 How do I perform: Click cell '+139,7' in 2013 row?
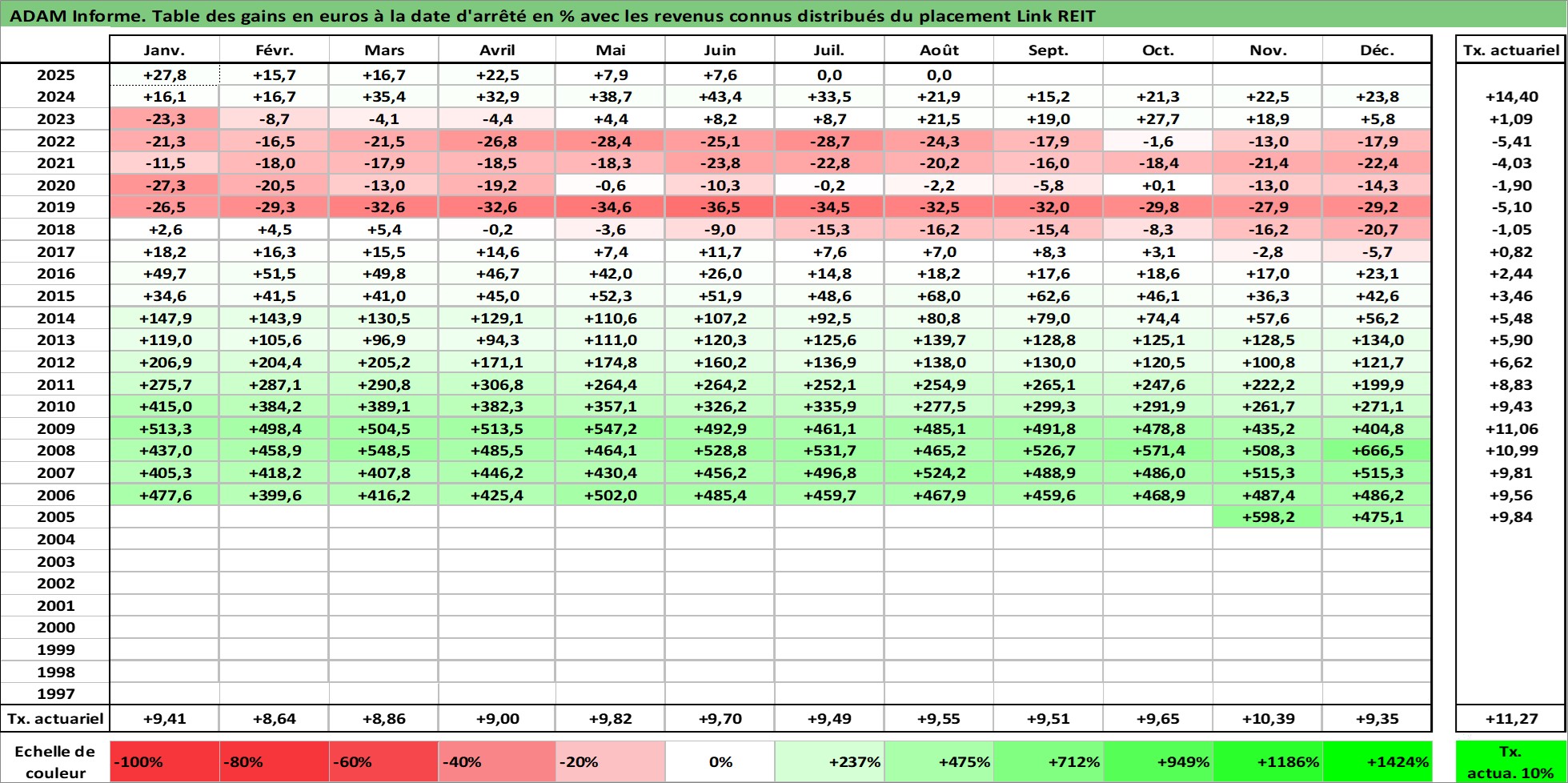pyautogui.click(x=939, y=339)
